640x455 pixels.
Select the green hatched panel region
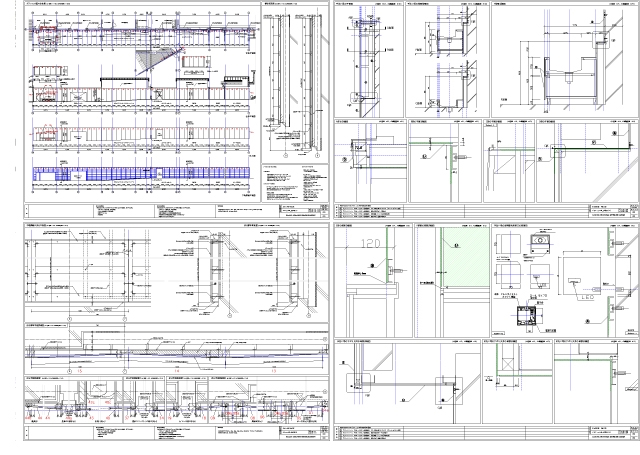tap(466, 257)
